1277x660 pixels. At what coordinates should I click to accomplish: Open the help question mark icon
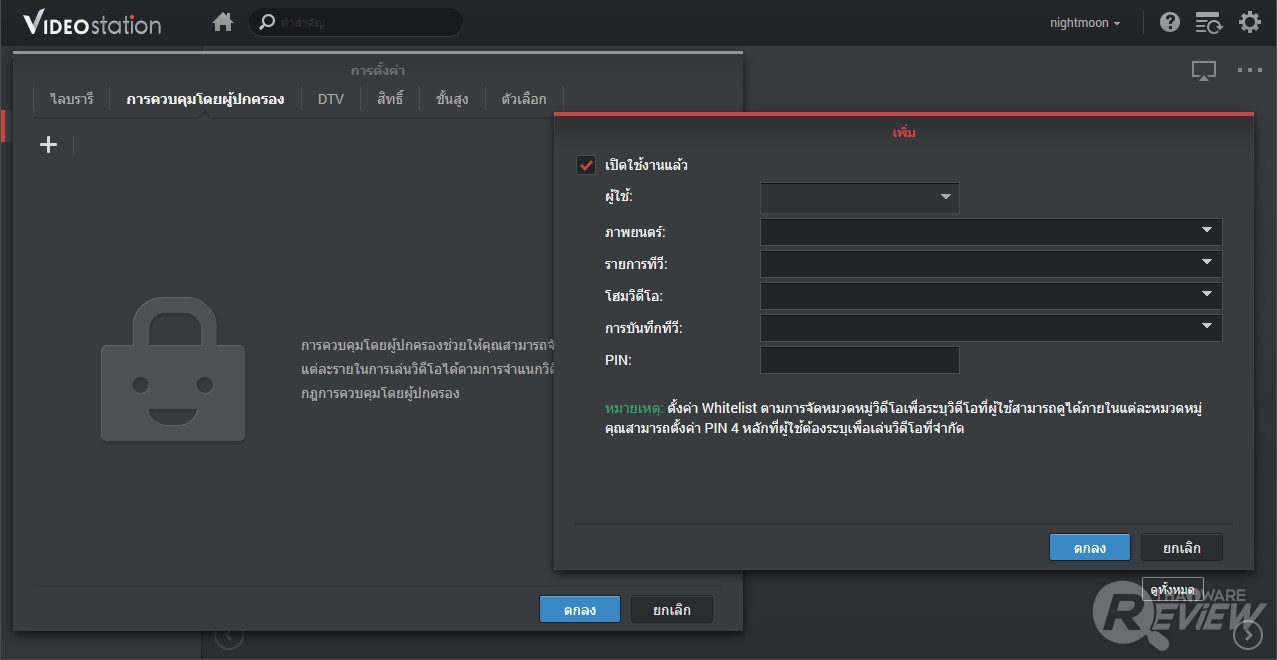point(1170,22)
